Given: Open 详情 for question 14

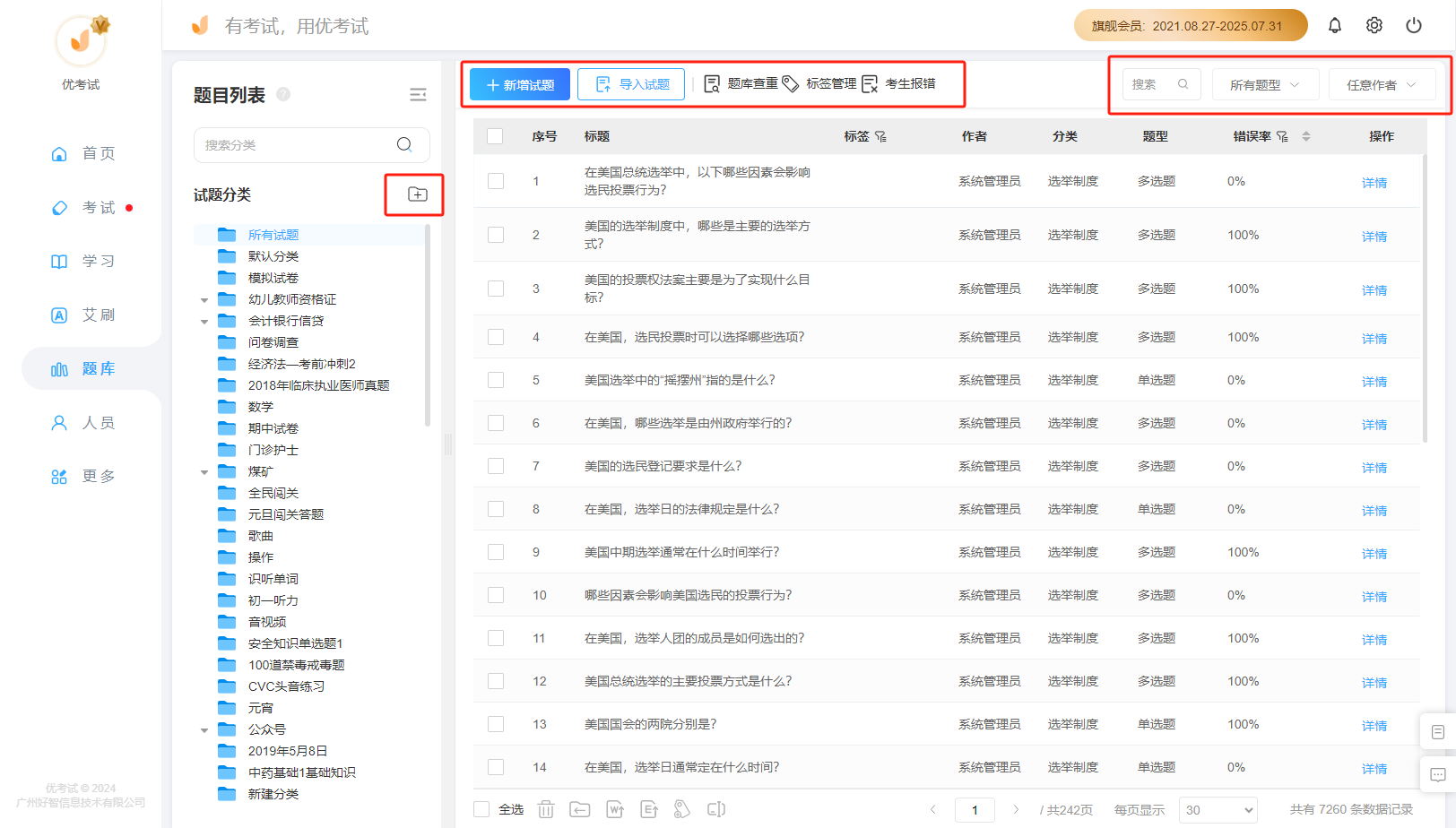Looking at the screenshot, I should coord(1374,769).
